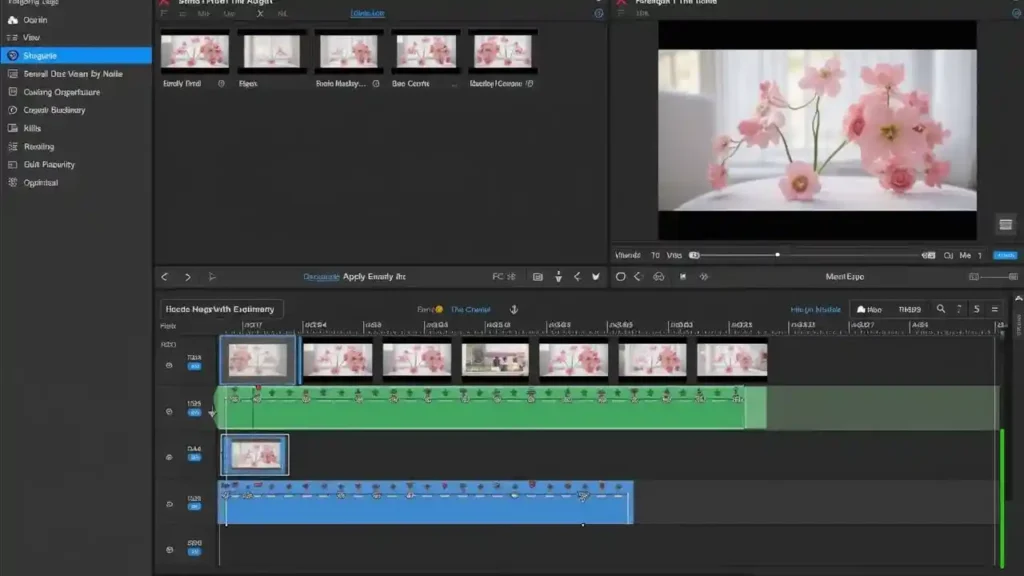This screenshot has width=1024, height=576.
Task: Open the Kilits item in the sidebar
Action: coord(32,128)
